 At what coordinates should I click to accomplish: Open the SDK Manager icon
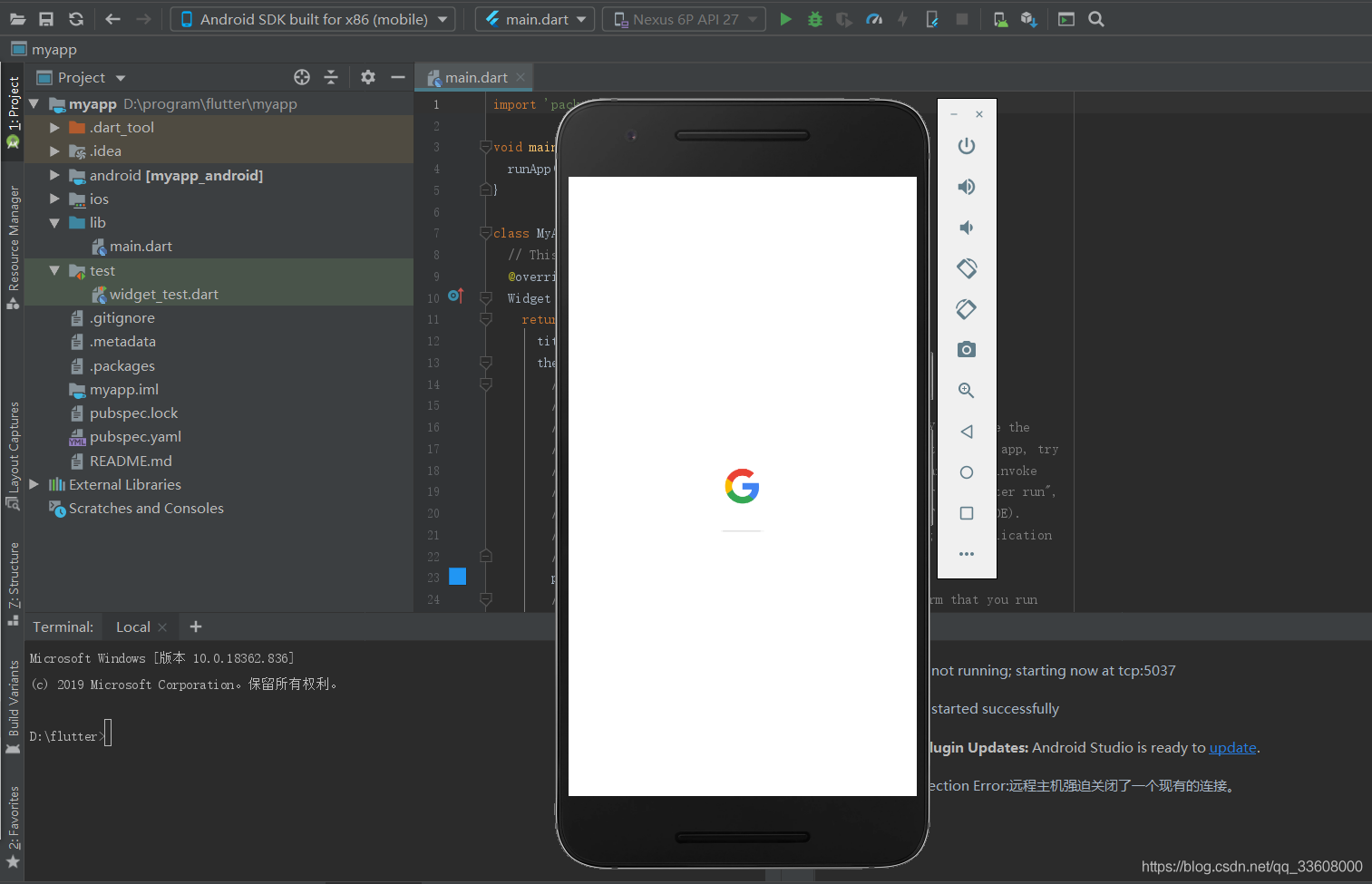(x=1028, y=19)
